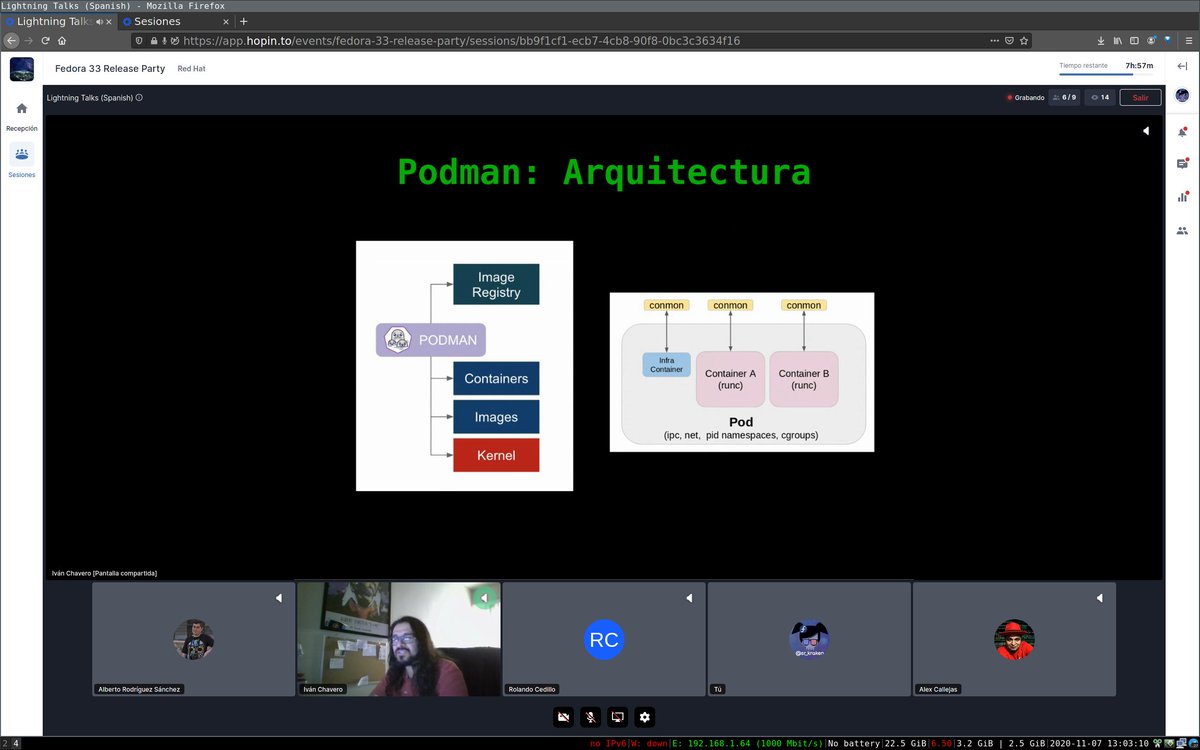Select Iván Chavero's video tile
This screenshot has width=1200, height=750.
399,639
